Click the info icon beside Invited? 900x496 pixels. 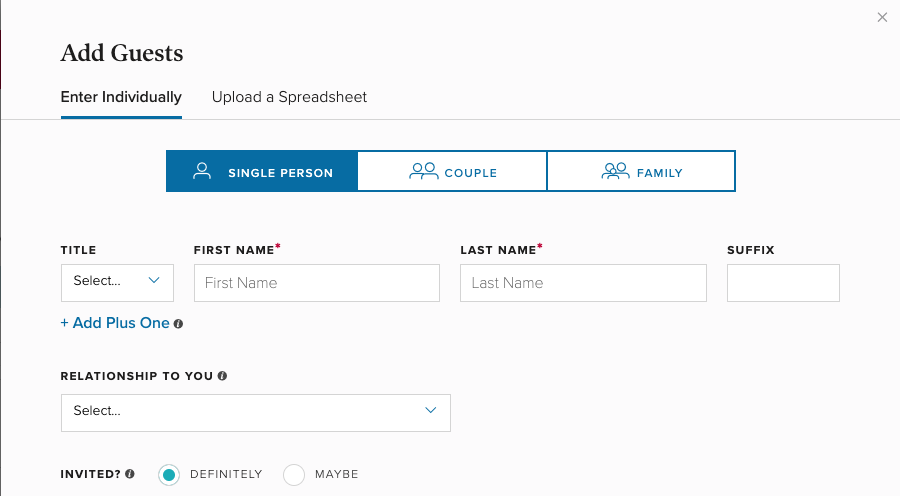click(x=130, y=474)
